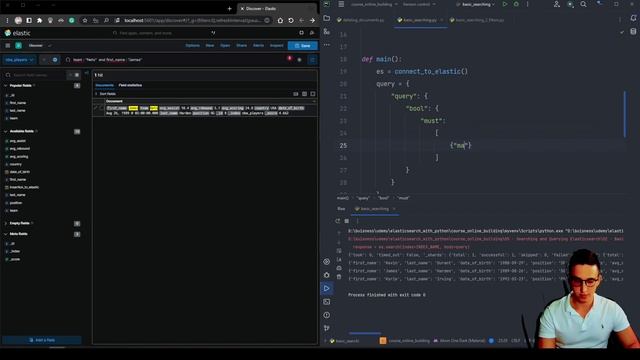Select avg_assist field in sidebar
This screenshot has width=640, height=360.
[x=18, y=141]
